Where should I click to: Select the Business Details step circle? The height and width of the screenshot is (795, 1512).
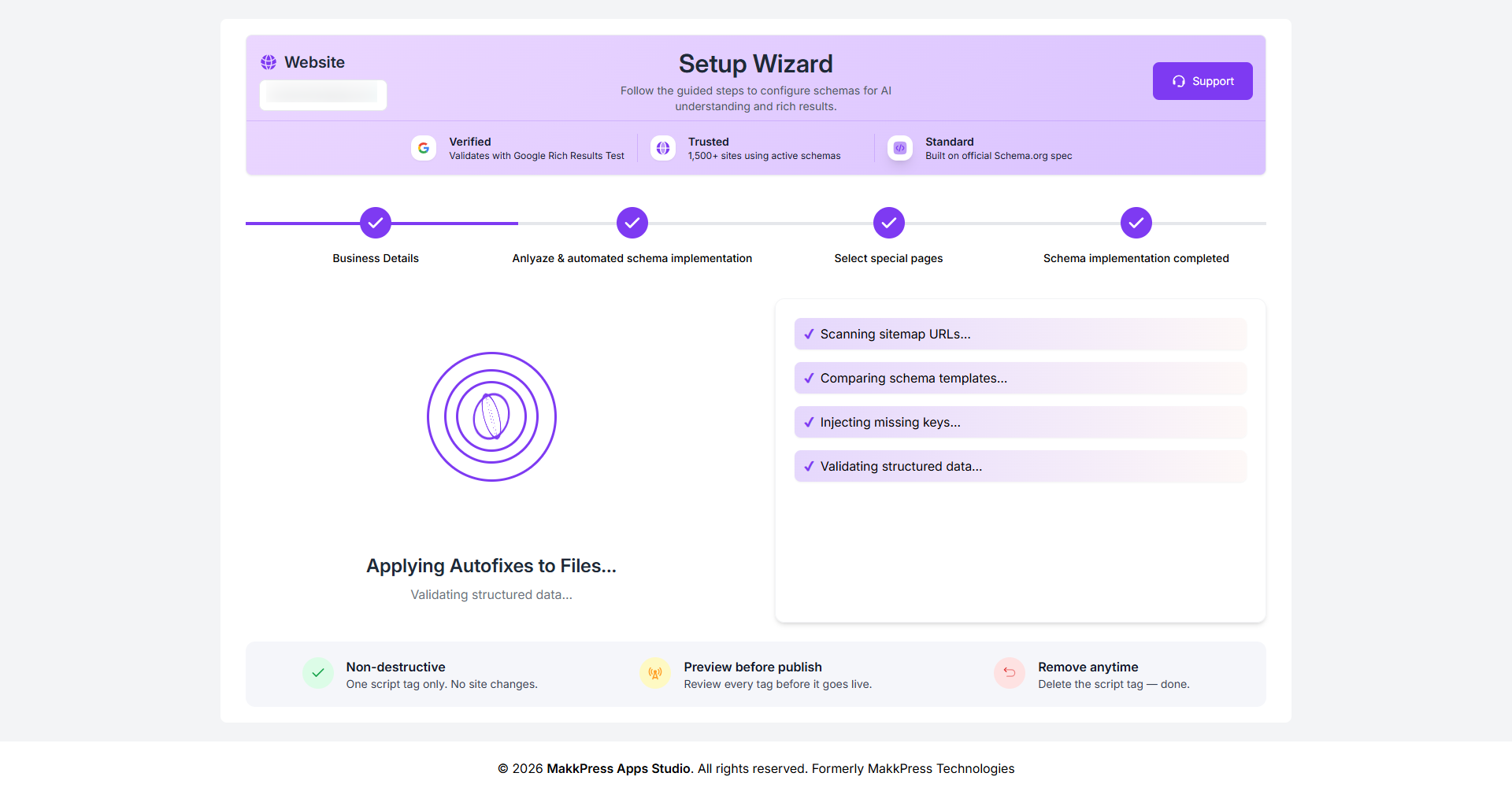pos(376,223)
